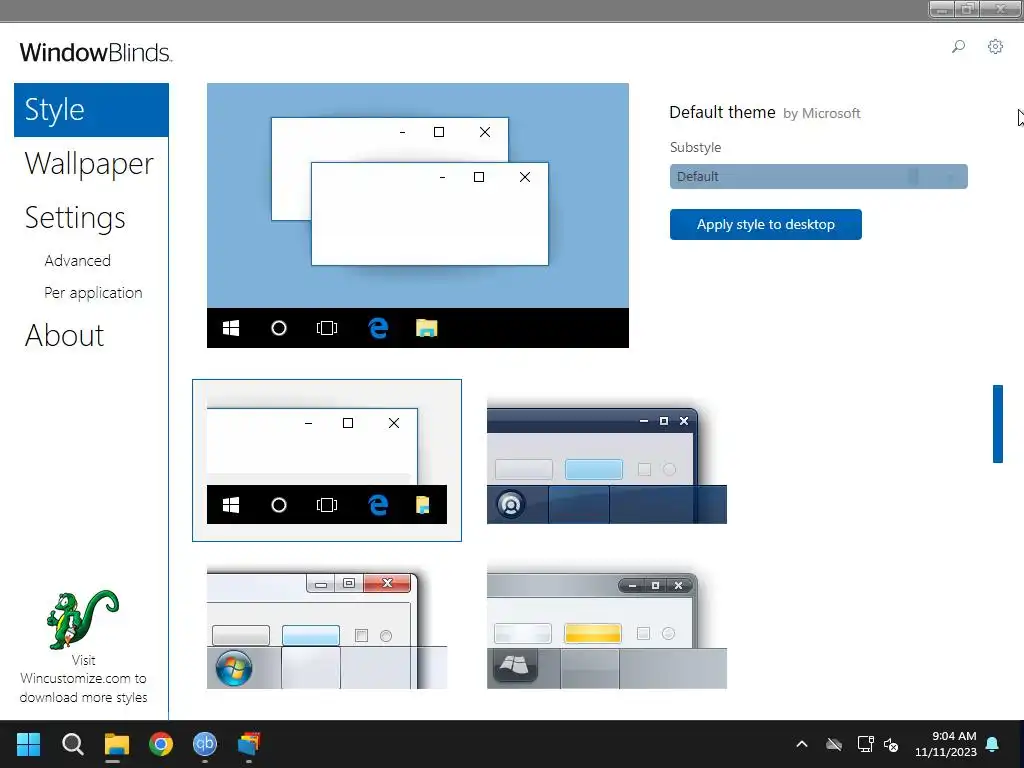Open WindowBlinds gear settings icon
The image size is (1024, 768).
[x=995, y=46]
